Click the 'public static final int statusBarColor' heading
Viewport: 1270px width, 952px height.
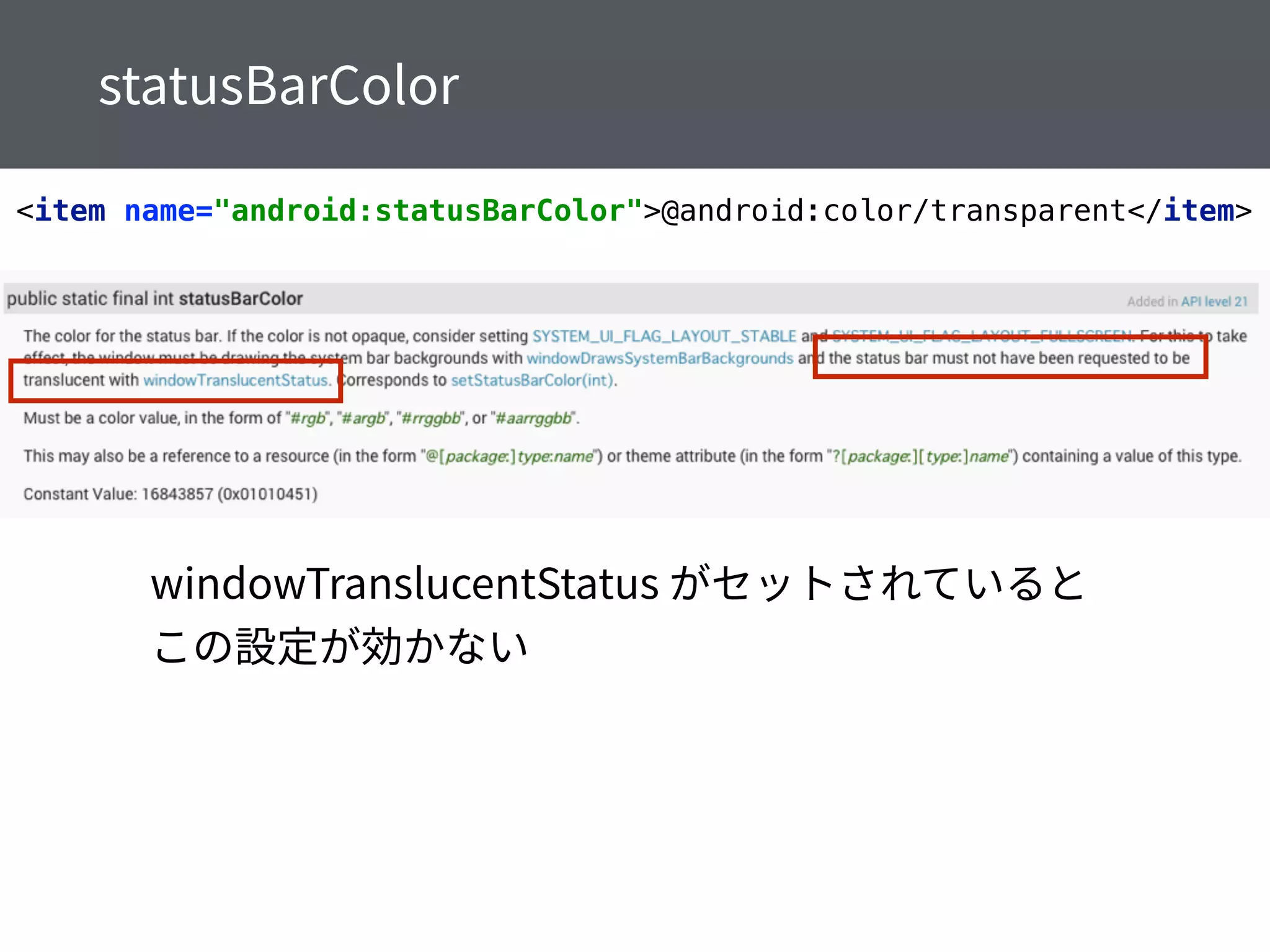click(155, 299)
